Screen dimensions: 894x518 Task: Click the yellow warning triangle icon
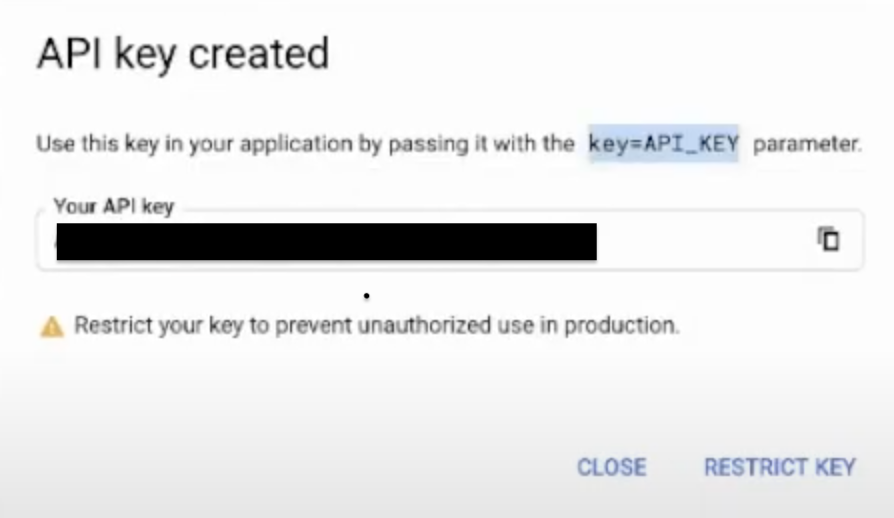(x=51, y=326)
